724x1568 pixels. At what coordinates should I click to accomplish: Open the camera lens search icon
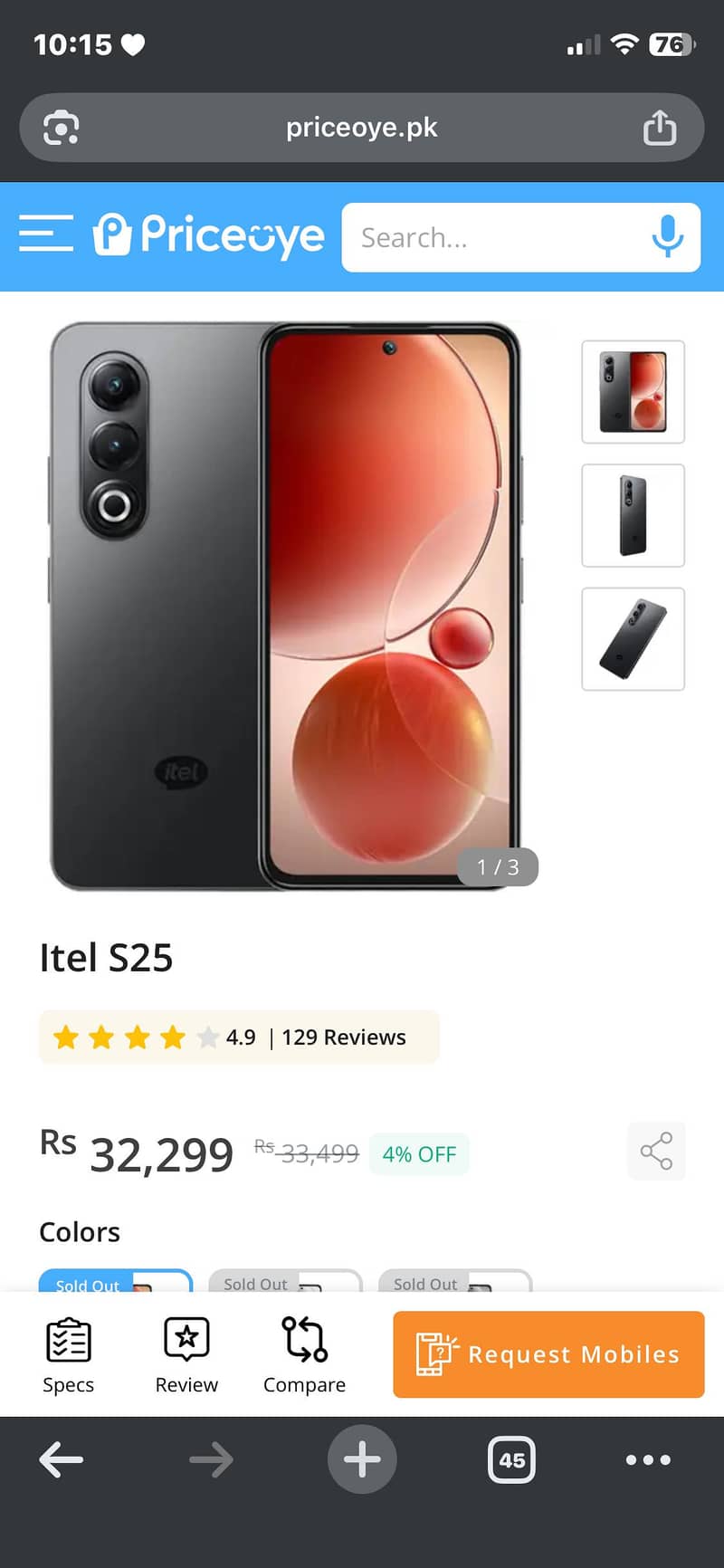click(62, 128)
